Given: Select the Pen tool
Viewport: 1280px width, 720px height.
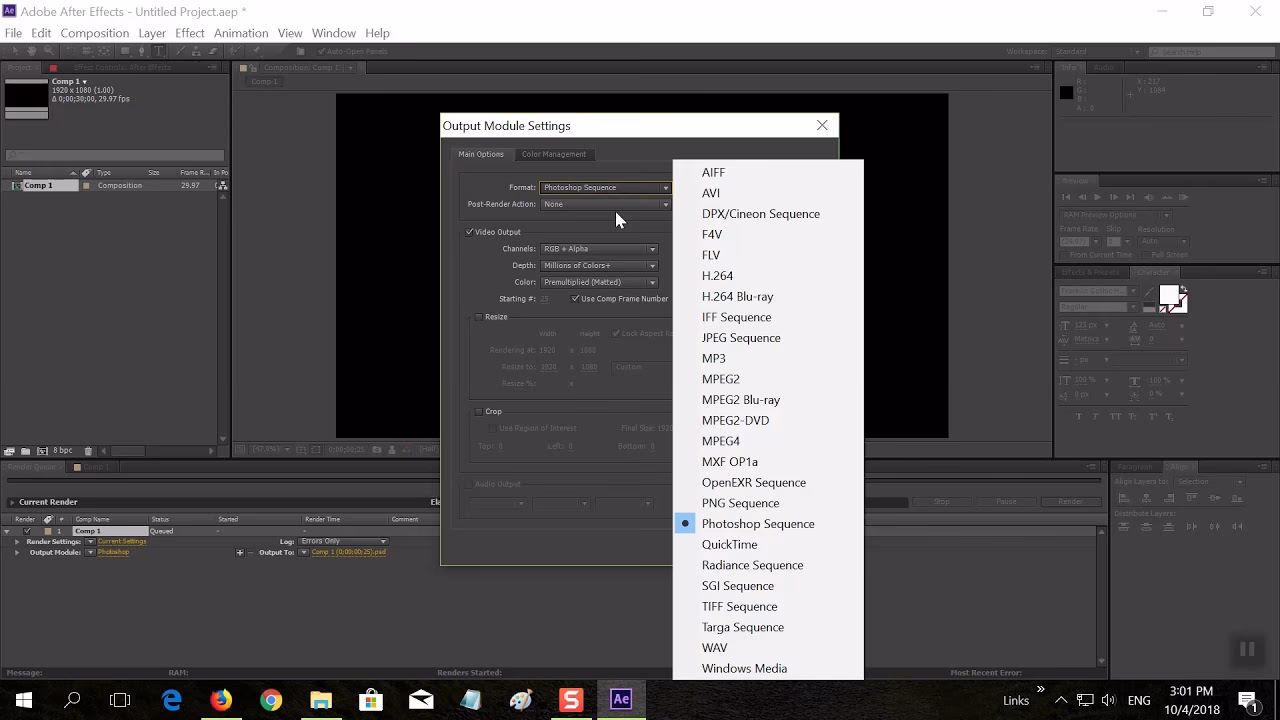Looking at the screenshot, I should pos(142,51).
